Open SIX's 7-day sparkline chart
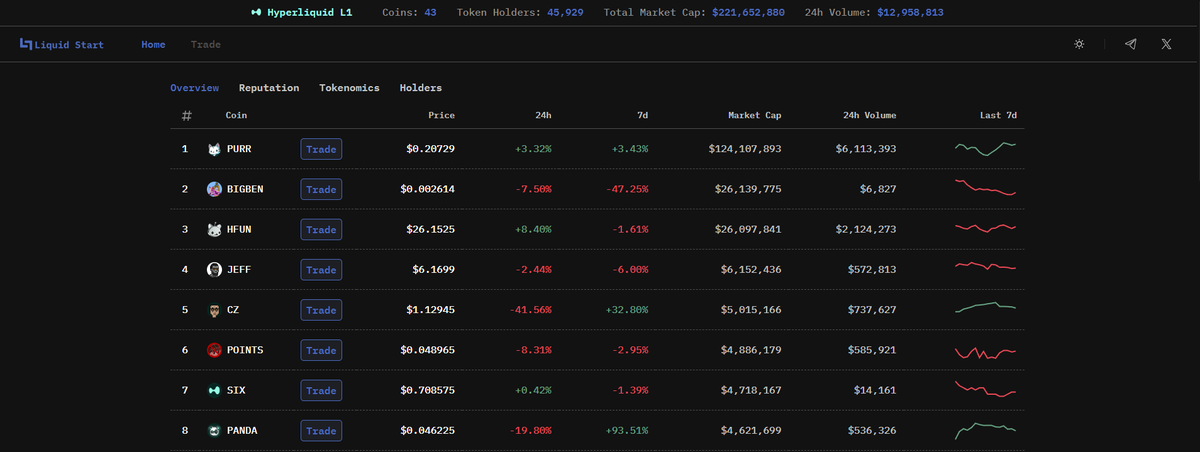 986,389
